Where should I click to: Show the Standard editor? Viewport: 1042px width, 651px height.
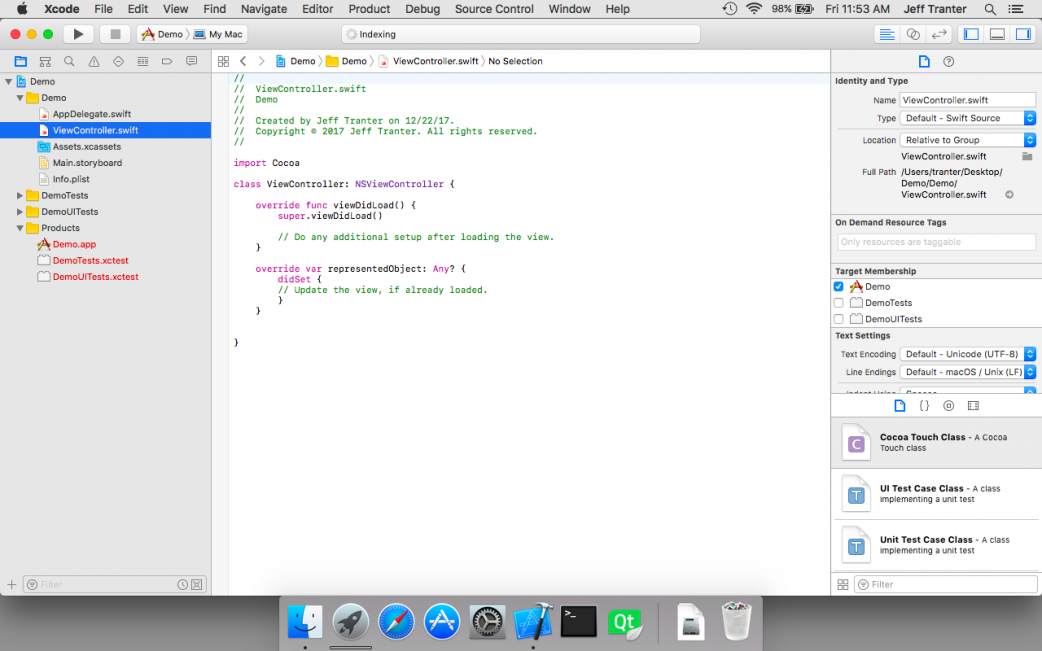click(886, 34)
